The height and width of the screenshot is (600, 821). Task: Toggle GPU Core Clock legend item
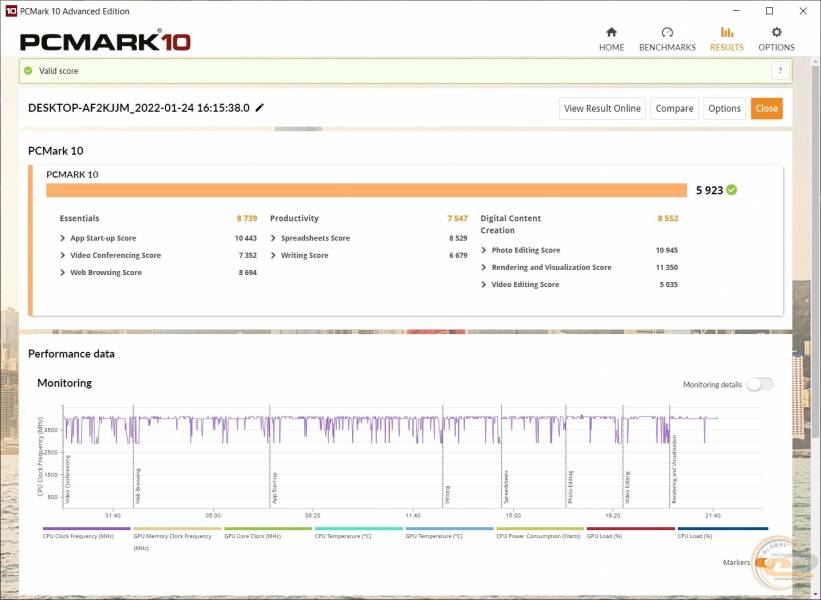point(268,533)
